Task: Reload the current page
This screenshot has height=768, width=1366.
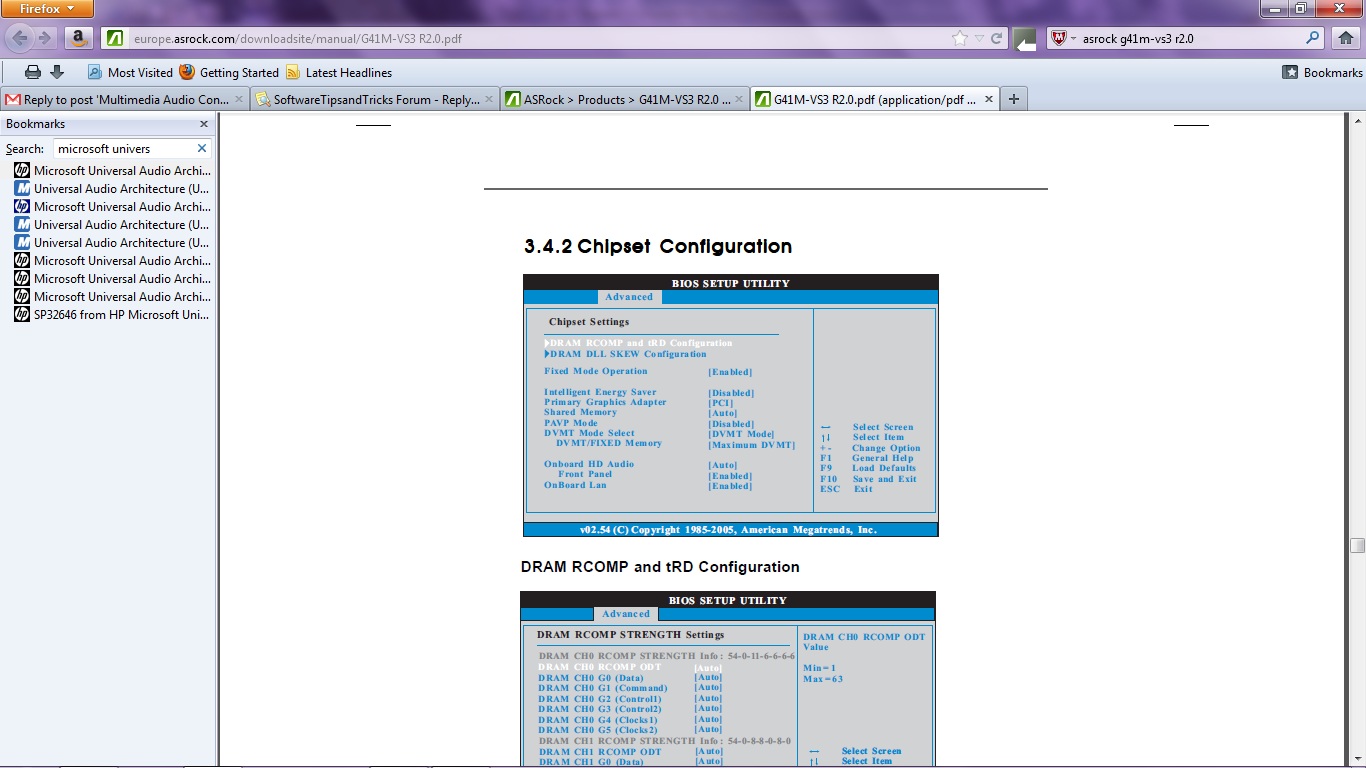Action: point(996,39)
